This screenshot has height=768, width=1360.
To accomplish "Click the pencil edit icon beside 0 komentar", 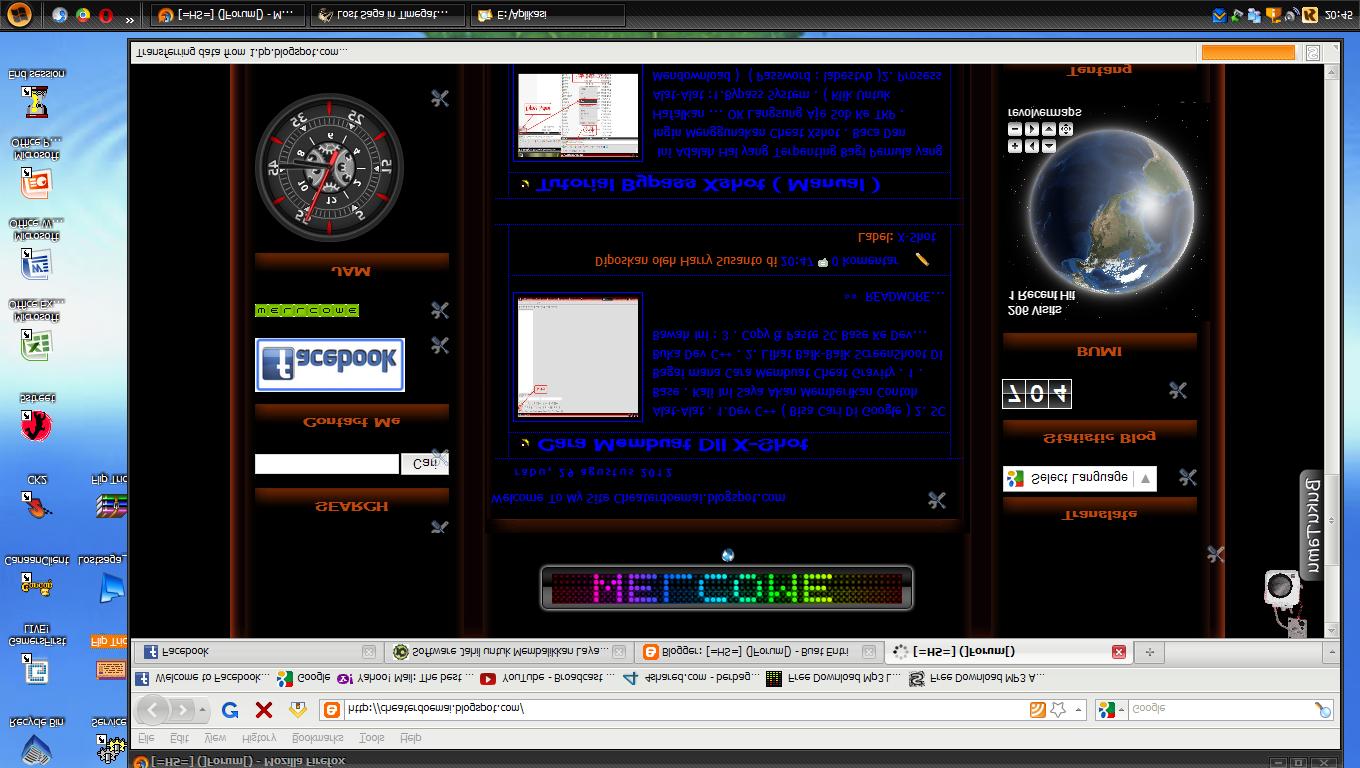I will [922, 260].
